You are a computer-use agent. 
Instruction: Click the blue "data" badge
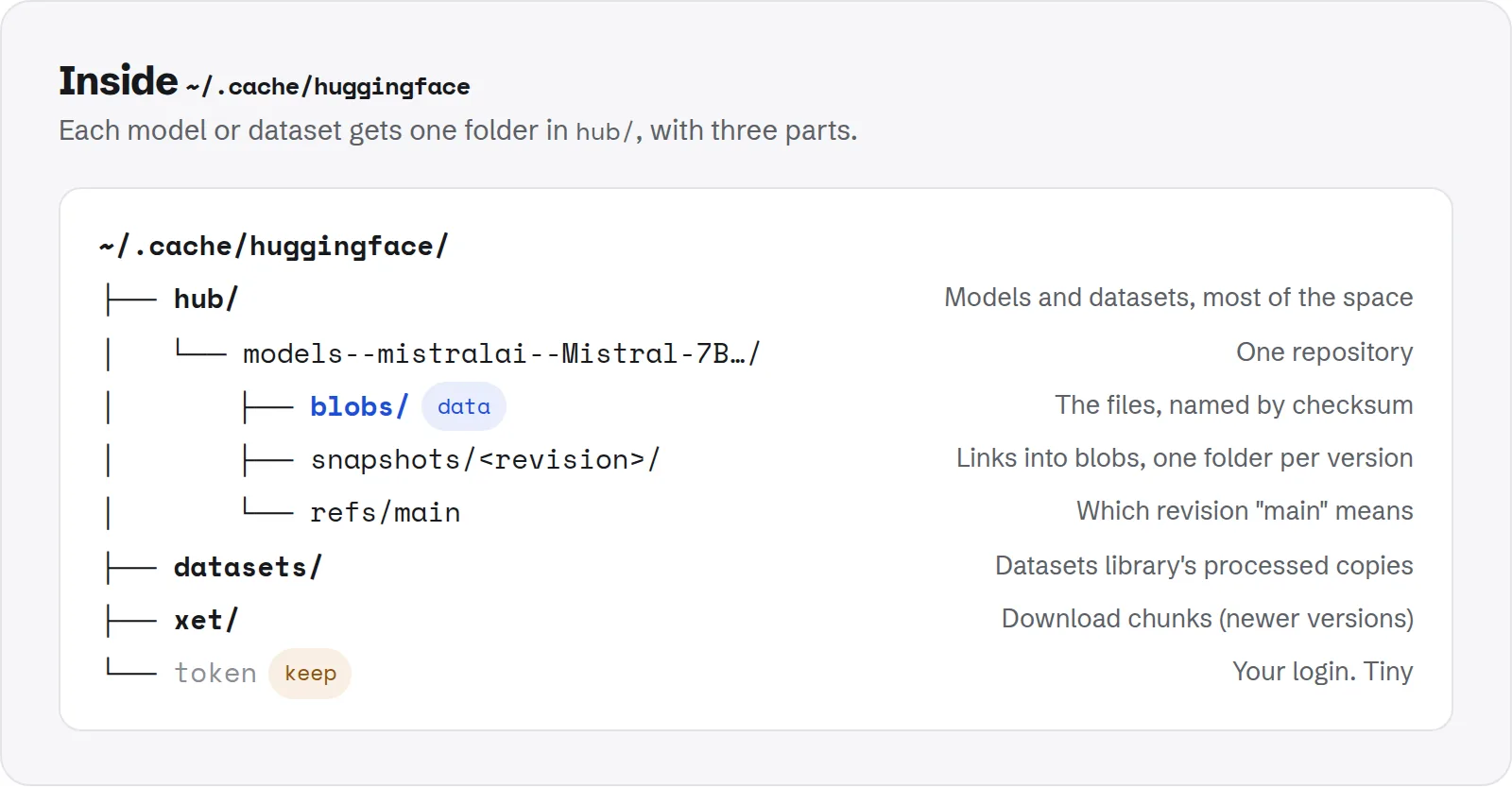click(x=464, y=406)
